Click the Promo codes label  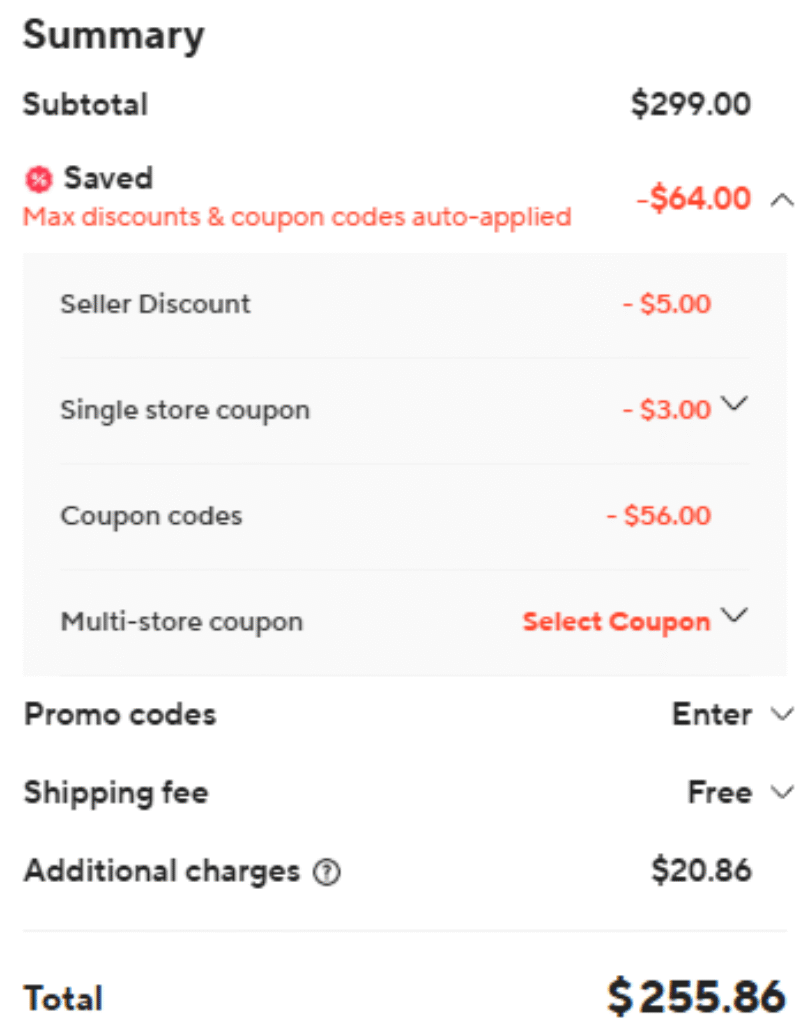point(120,714)
